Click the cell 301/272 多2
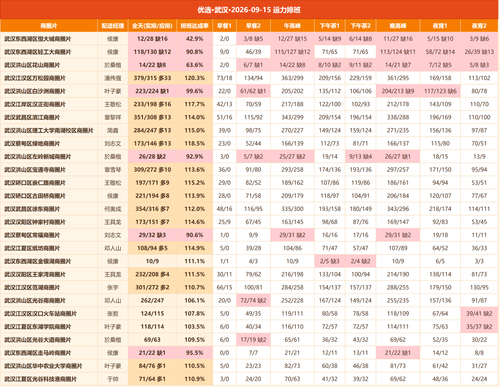This screenshot has width=500, height=387. (152, 287)
